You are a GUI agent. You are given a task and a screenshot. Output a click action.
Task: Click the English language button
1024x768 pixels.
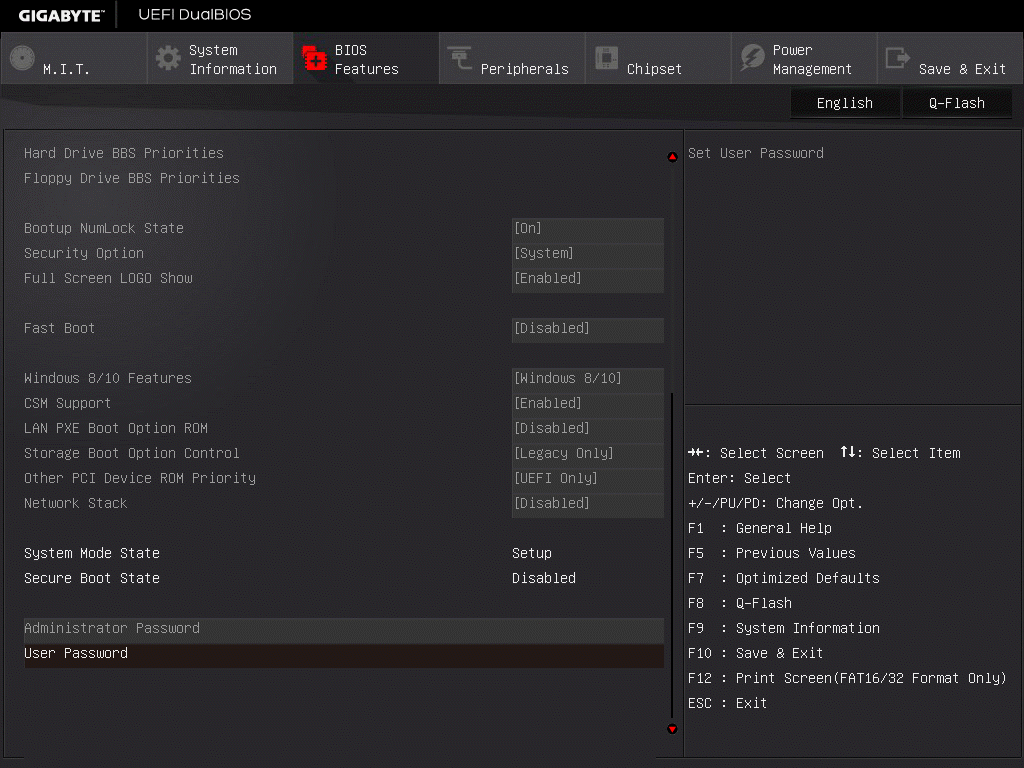coord(845,103)
